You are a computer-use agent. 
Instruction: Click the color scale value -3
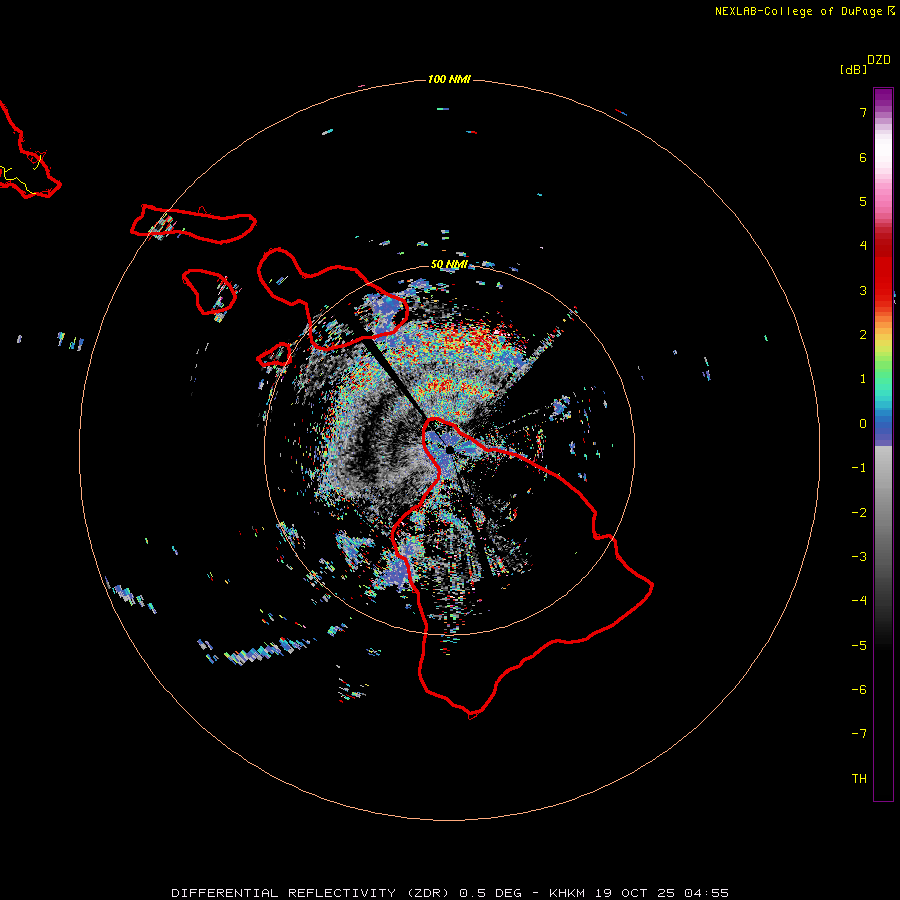(x=859, y=557)
